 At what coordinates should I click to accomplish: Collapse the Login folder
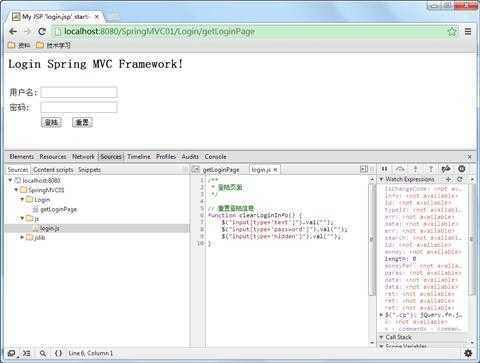tap(22, 200)
